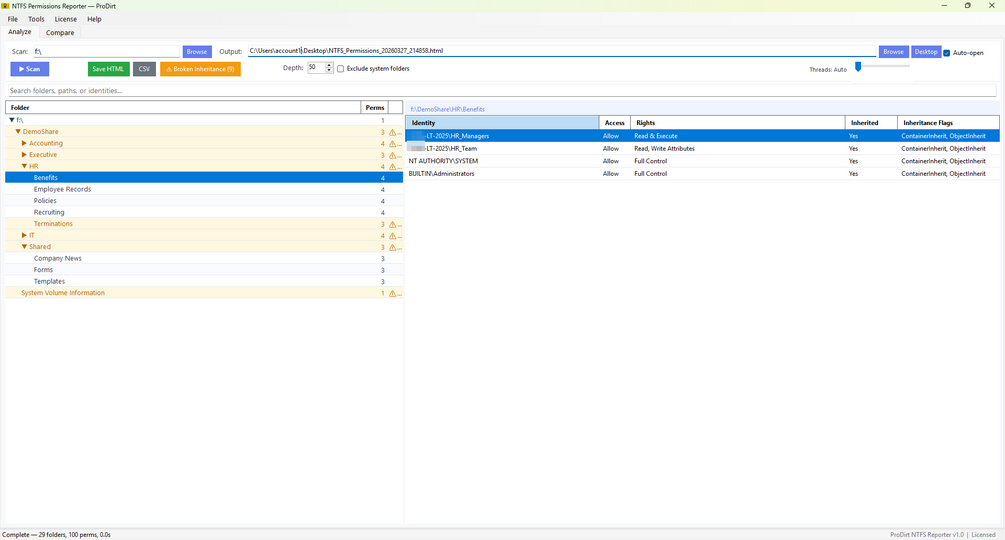Sort by the Rights column header
1005x540 pixels.
pos(738,122)
